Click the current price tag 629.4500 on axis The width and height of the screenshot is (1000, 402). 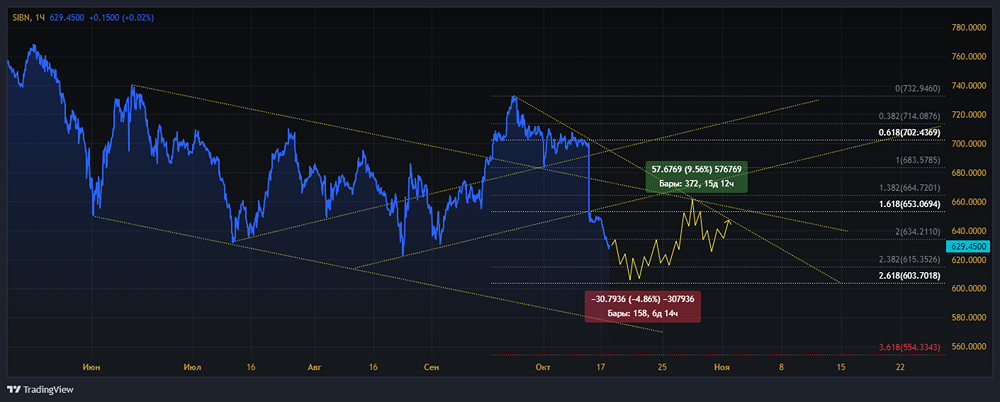tap(968, 246)
